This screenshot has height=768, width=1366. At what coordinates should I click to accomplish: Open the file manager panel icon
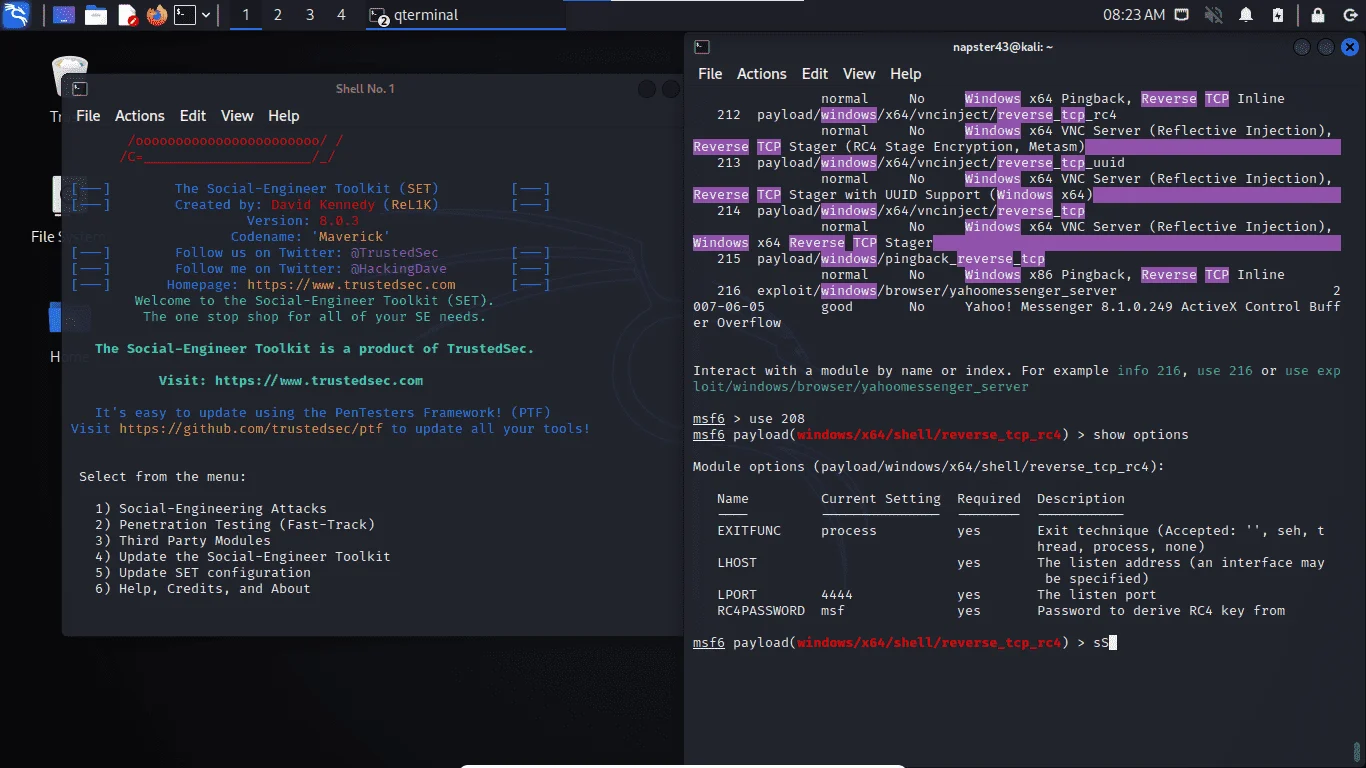coord(96,15)
